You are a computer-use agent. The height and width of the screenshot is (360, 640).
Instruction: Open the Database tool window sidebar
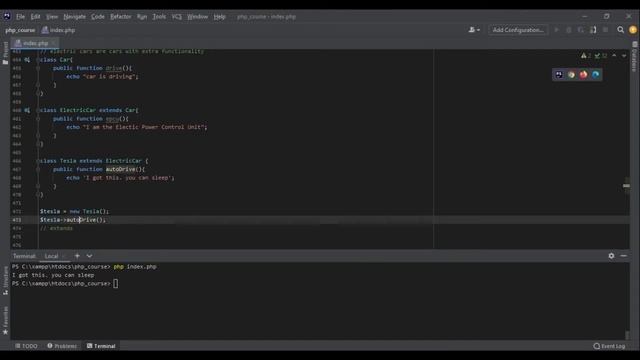pos(635,56)
